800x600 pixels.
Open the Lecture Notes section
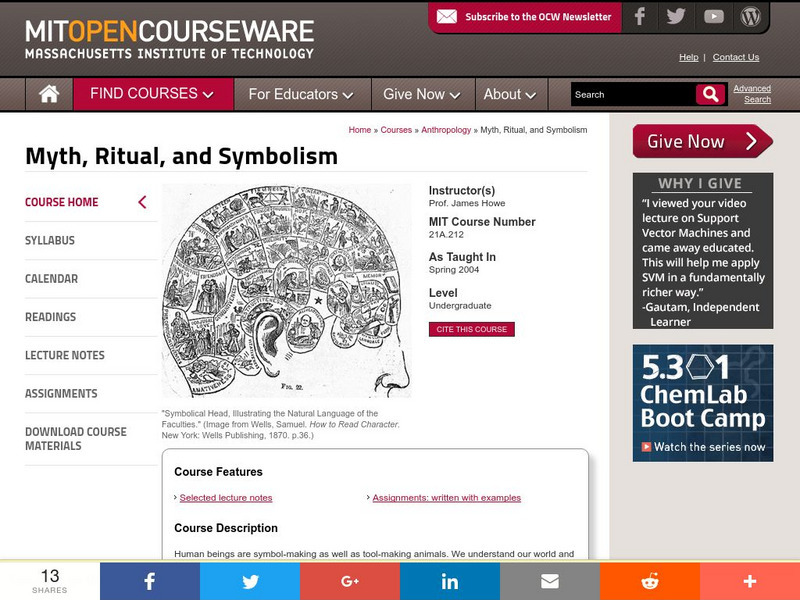click(x=65, y=355)
